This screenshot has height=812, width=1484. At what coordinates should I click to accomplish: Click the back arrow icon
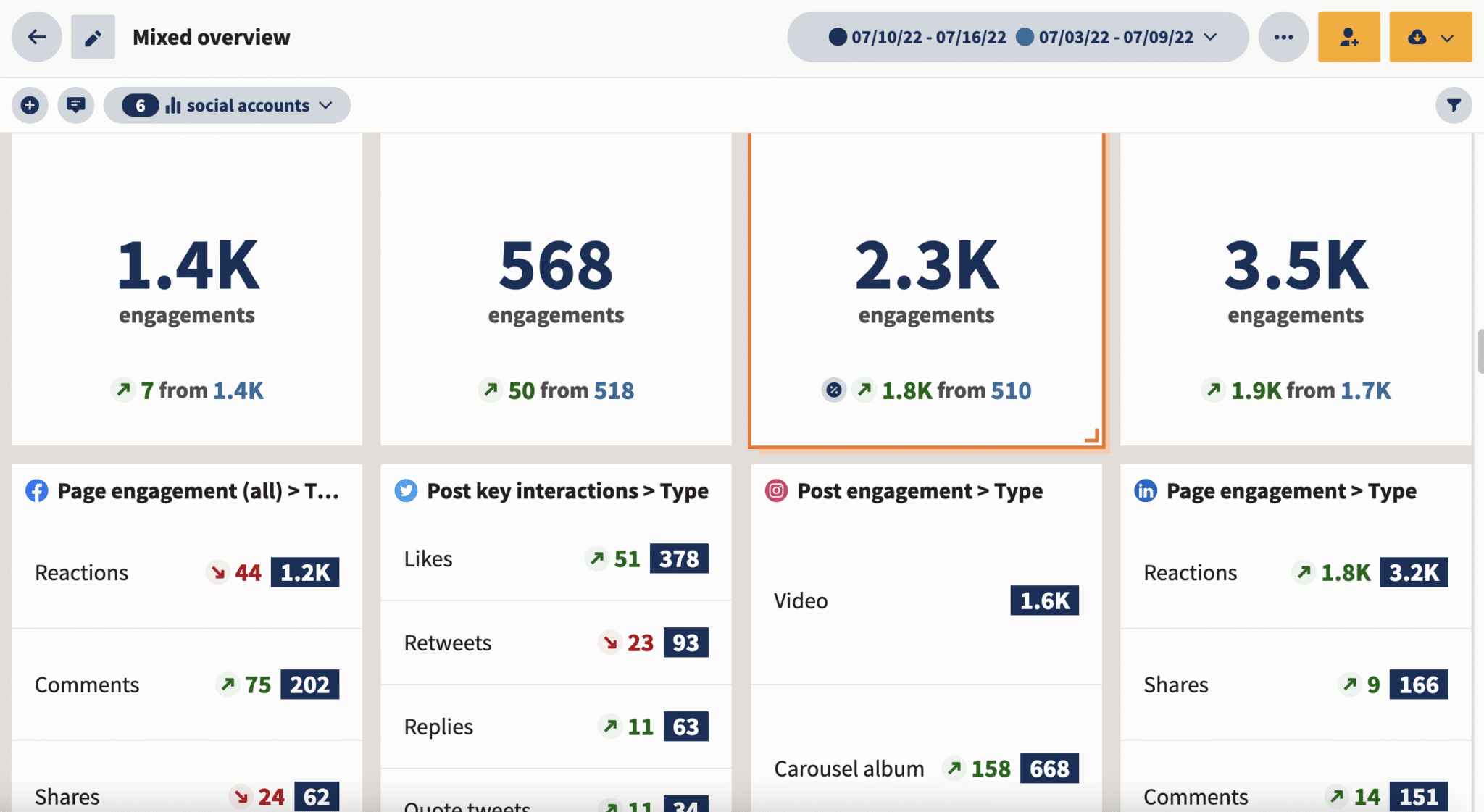pyautogui.click(x=36, y=37)
